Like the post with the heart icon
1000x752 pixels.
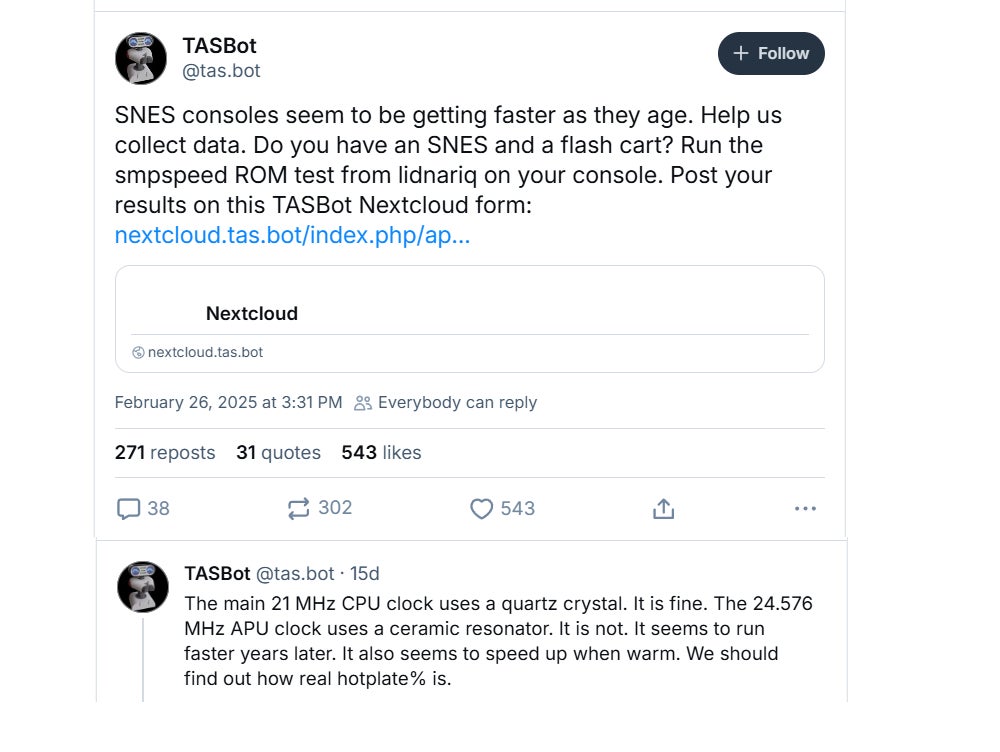coord(482,508)
